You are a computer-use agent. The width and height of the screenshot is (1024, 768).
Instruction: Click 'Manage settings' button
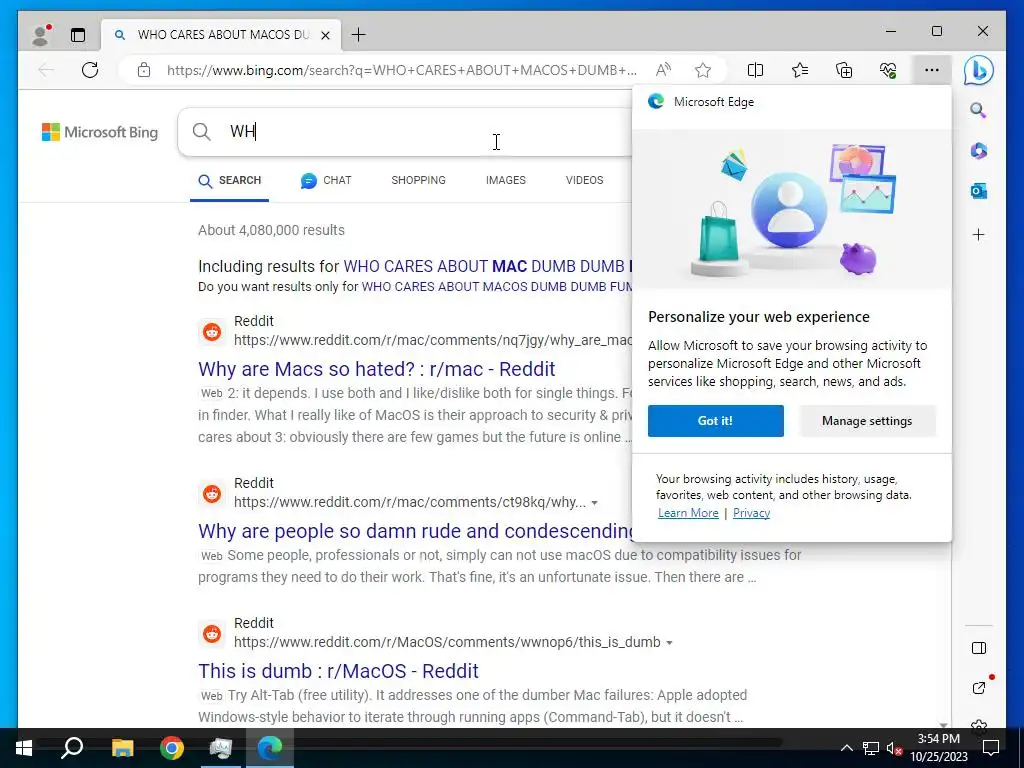pyautogui.click(x=867, y=421)
